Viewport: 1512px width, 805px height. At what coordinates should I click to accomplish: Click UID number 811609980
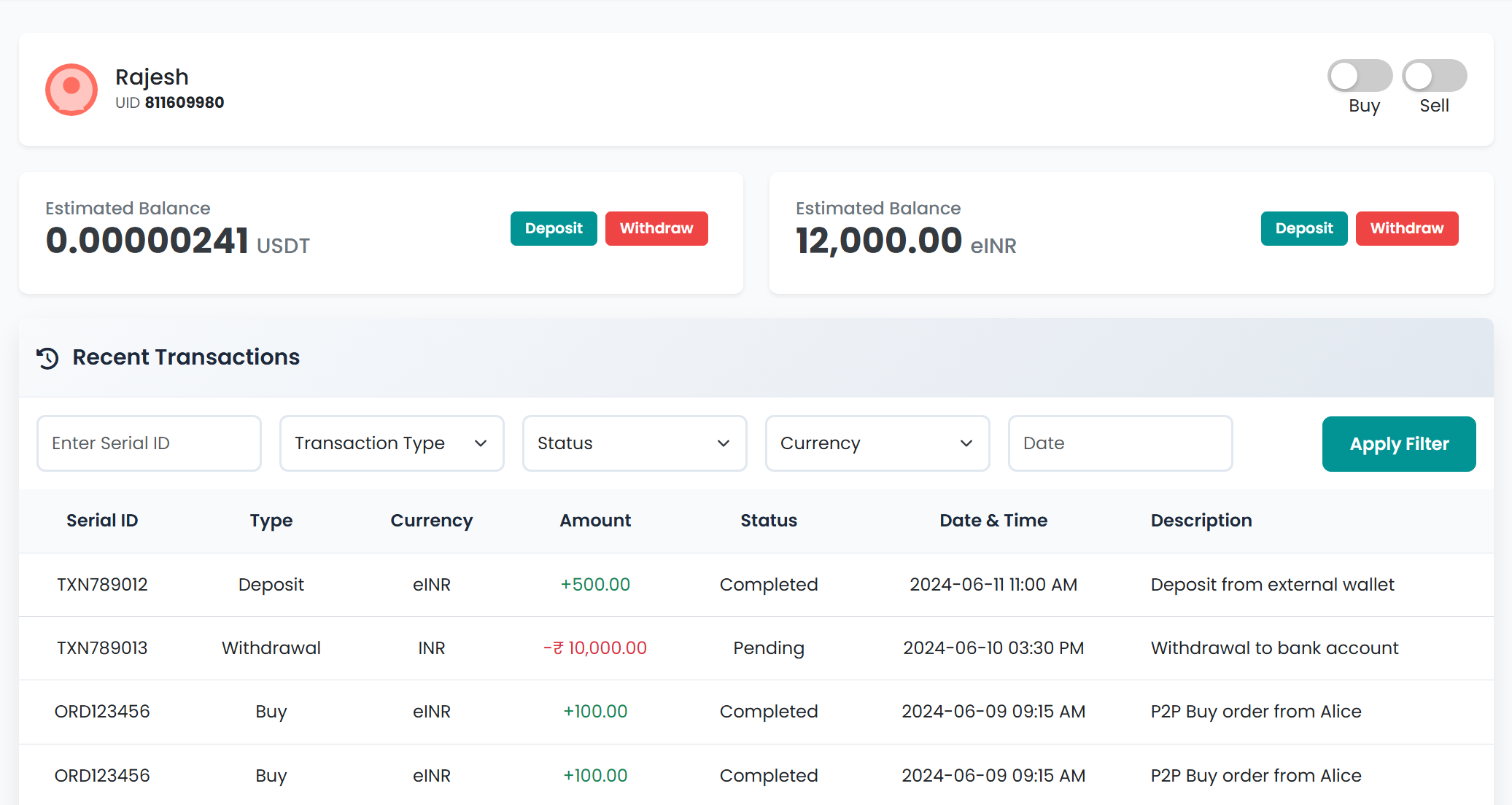tap(185, 103)
